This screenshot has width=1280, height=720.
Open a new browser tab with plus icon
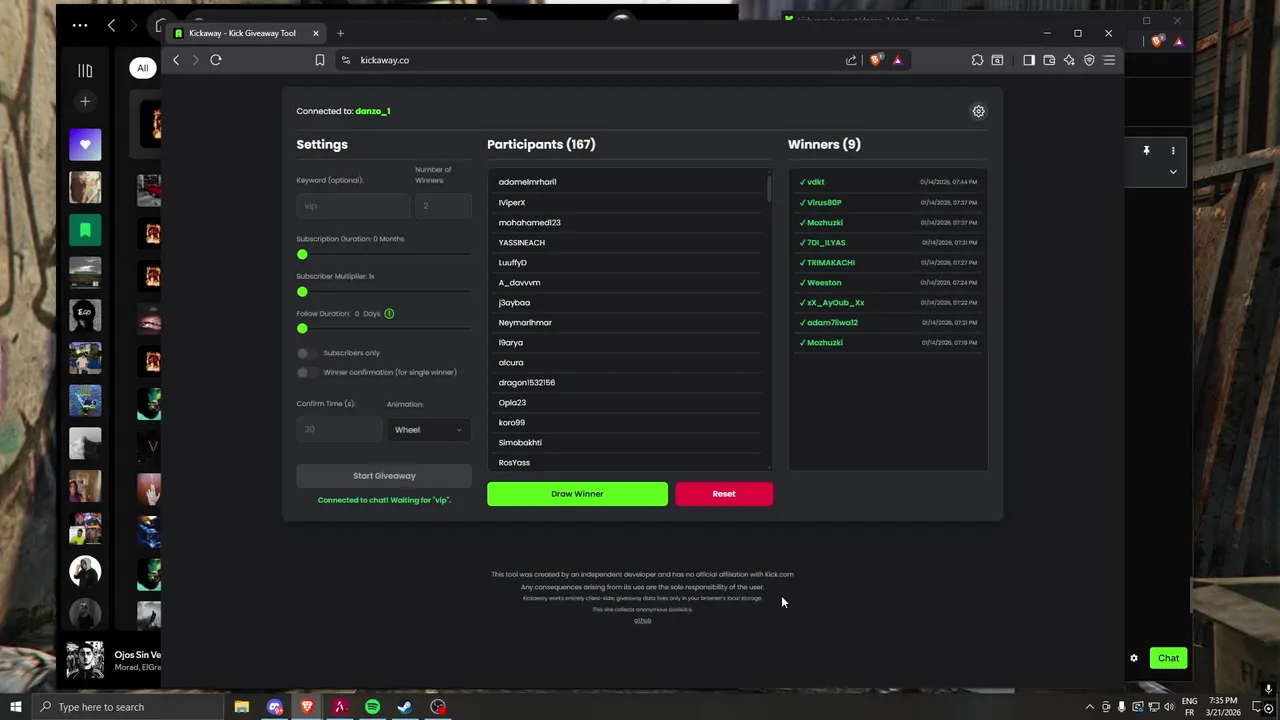coord(340,33)
